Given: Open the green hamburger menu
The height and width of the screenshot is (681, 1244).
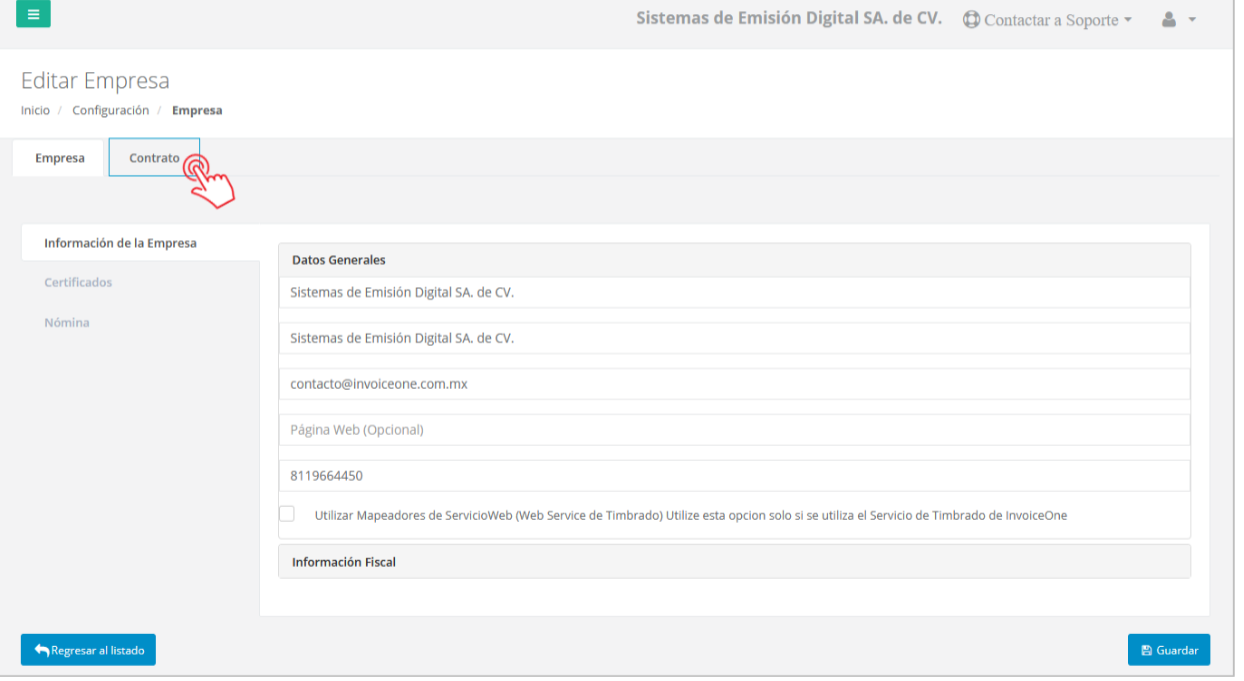Looking at the screenshot, I should point(33,15).
